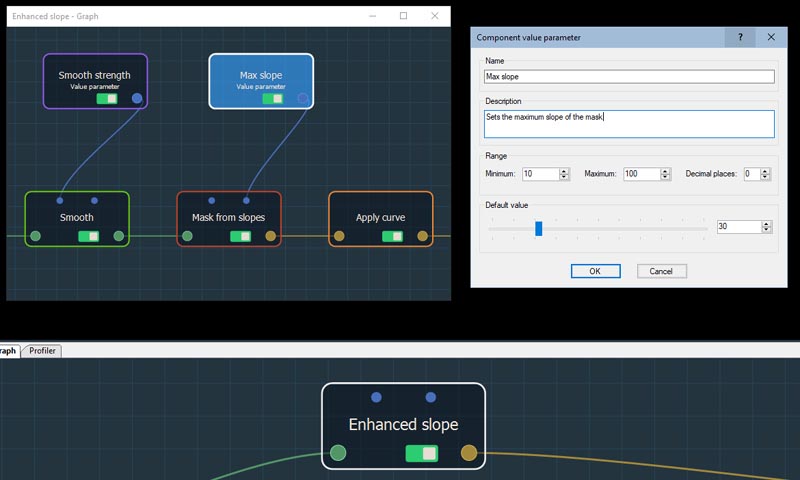Click Mask from slopes yellow output connector
The height and width of the screenshot is (480, 800).
(x=270, y=236)
